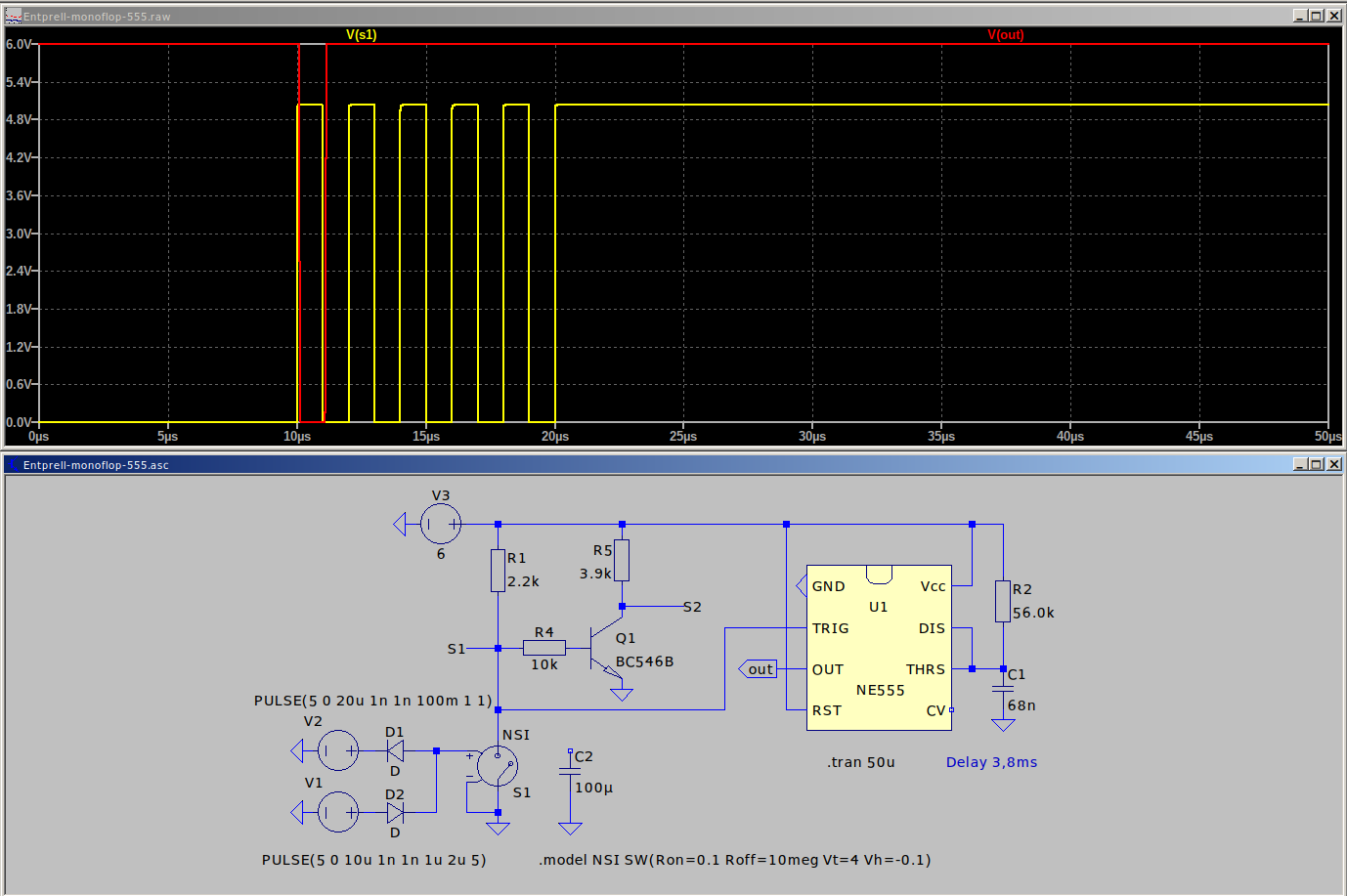Click the .tran 50u simulation directive
Screen dimensions: 1347x896
point(860,762)
